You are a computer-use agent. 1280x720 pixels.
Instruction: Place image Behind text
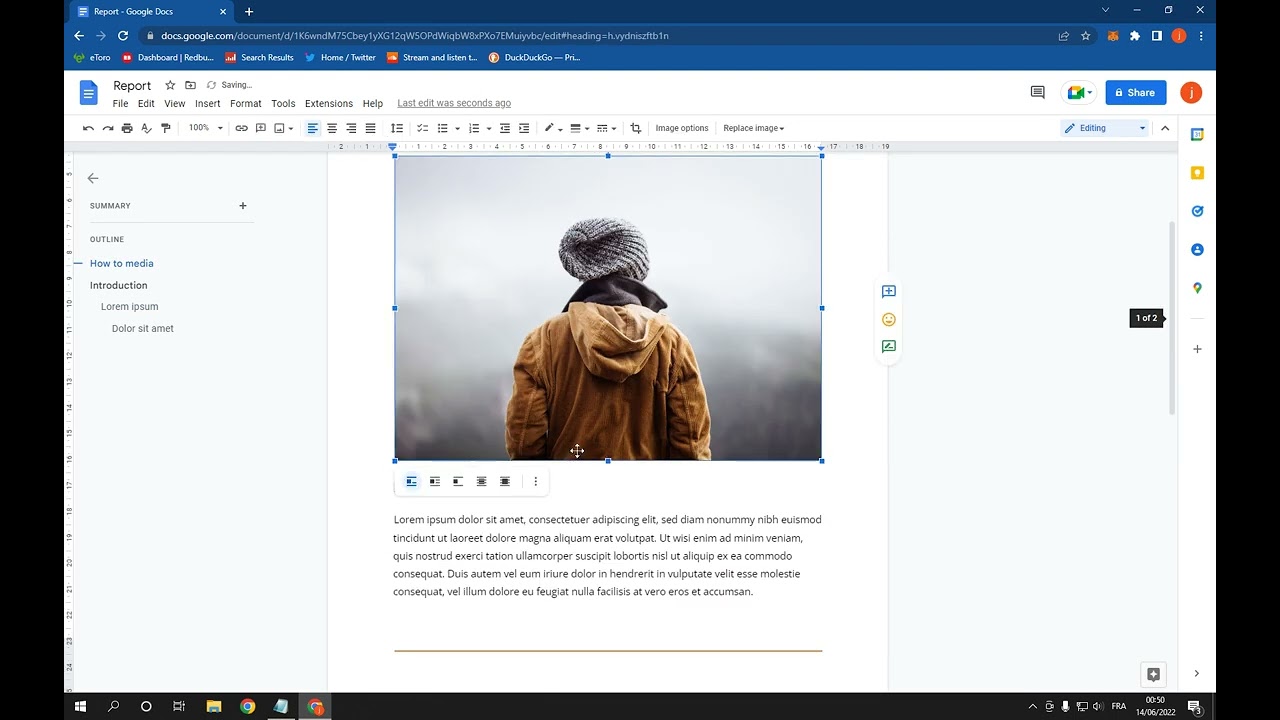point(481,481)
